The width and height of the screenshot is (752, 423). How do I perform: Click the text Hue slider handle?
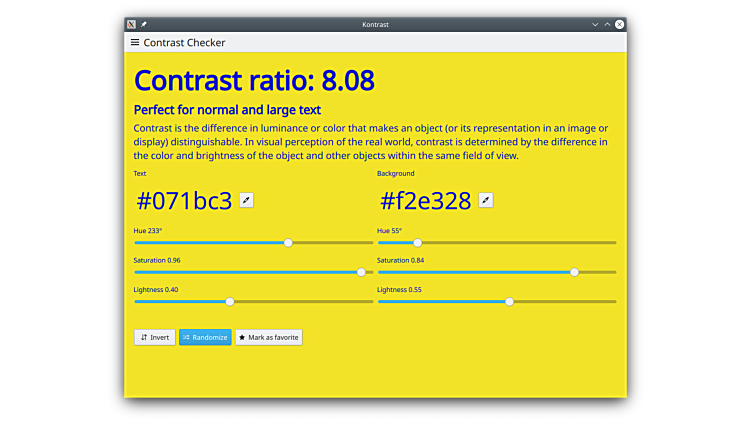pyautogui.click(x=288, y=242)
